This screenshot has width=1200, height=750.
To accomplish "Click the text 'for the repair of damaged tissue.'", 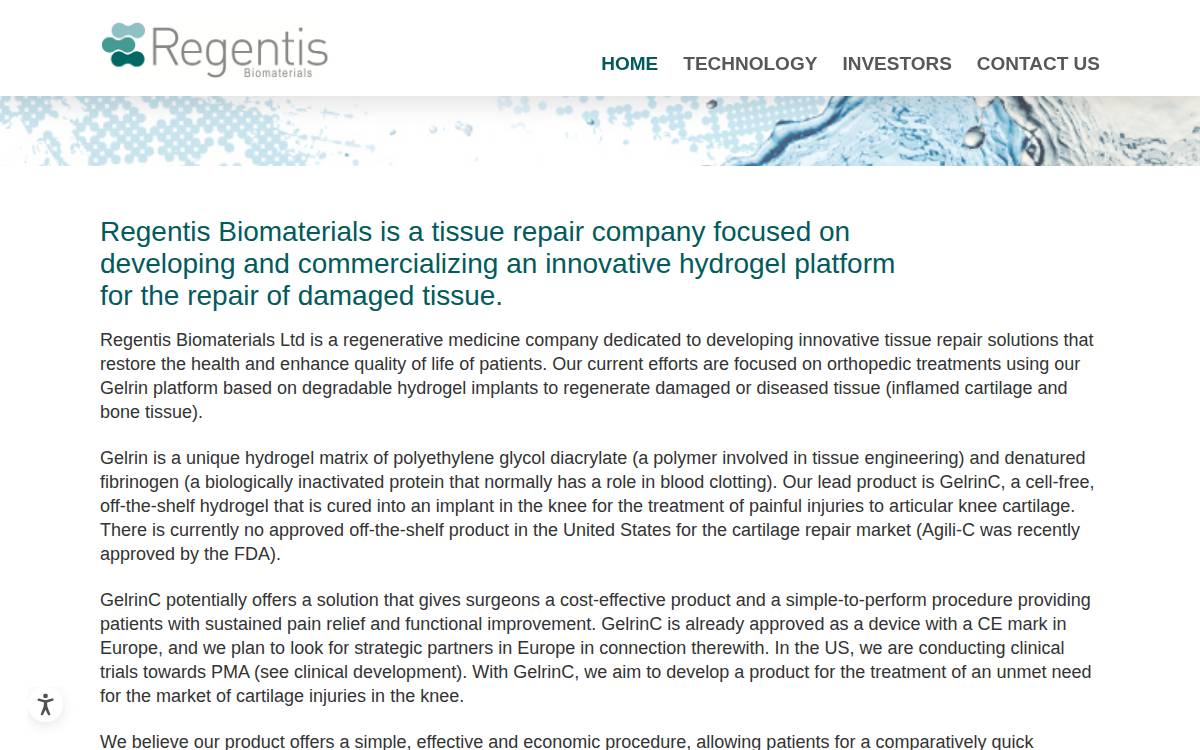I will [x=301, y=296].
